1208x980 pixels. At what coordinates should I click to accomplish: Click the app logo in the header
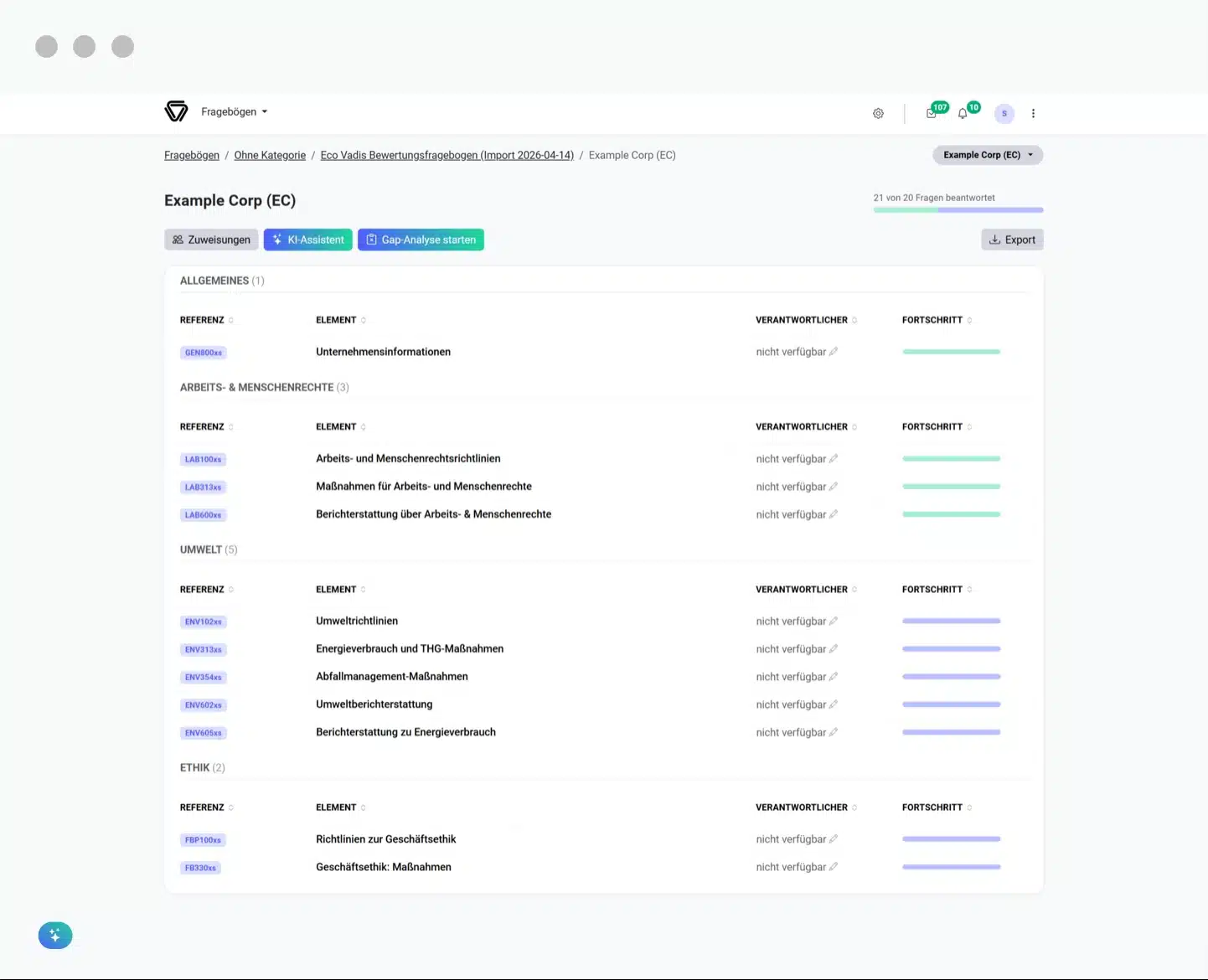click(176, 111)
